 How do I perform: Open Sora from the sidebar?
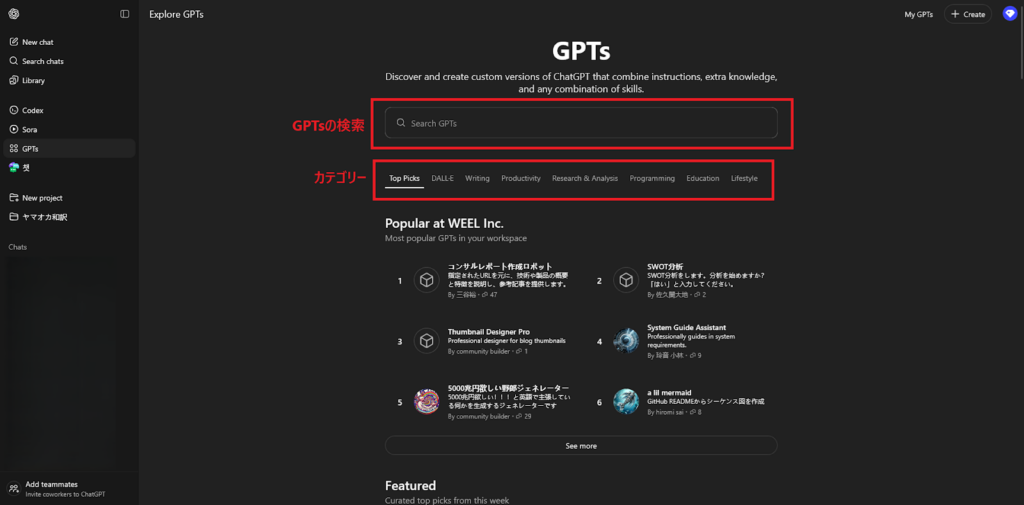[69, 129]
